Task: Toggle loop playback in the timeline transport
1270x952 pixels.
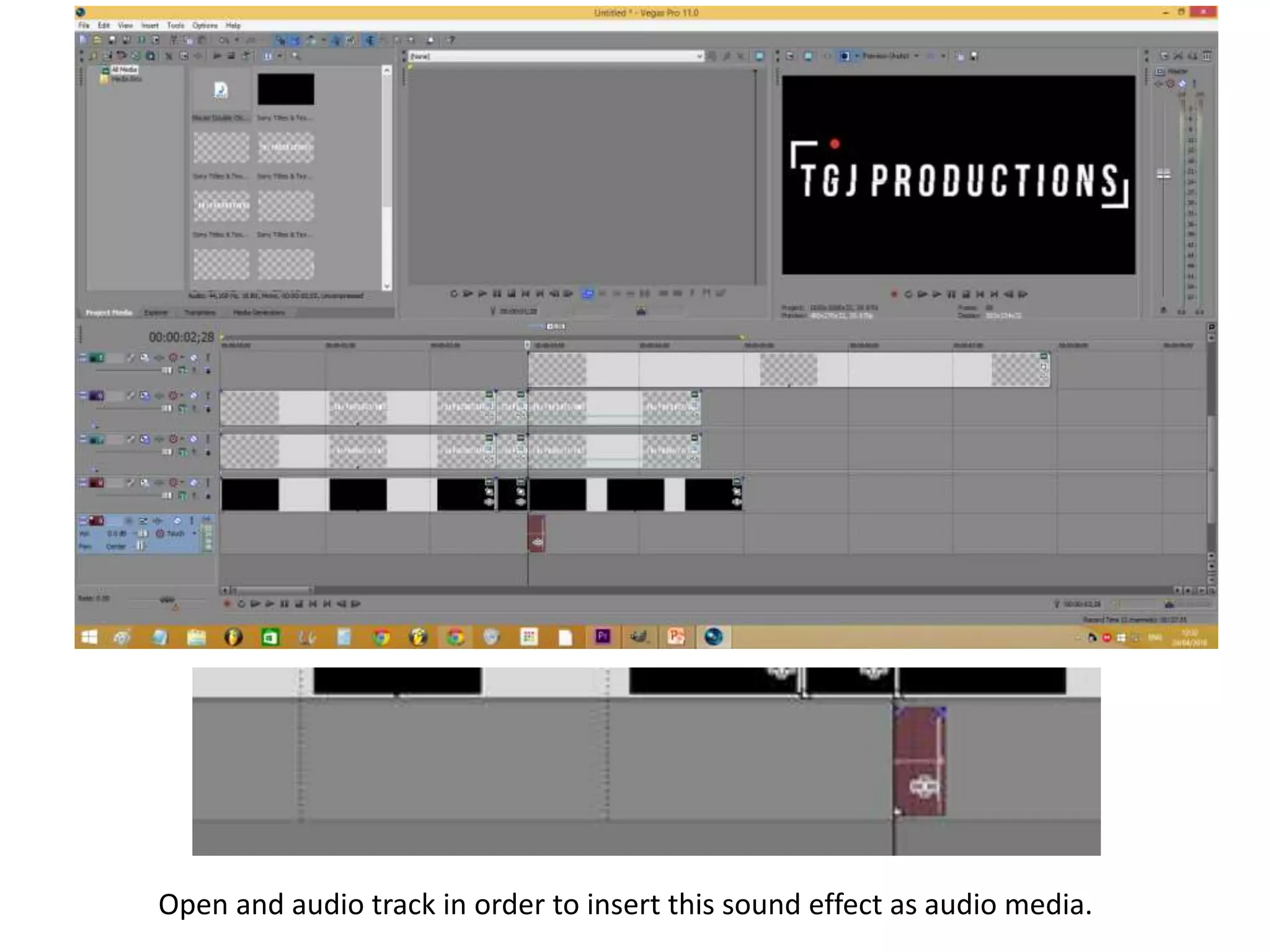Action: 241,604
